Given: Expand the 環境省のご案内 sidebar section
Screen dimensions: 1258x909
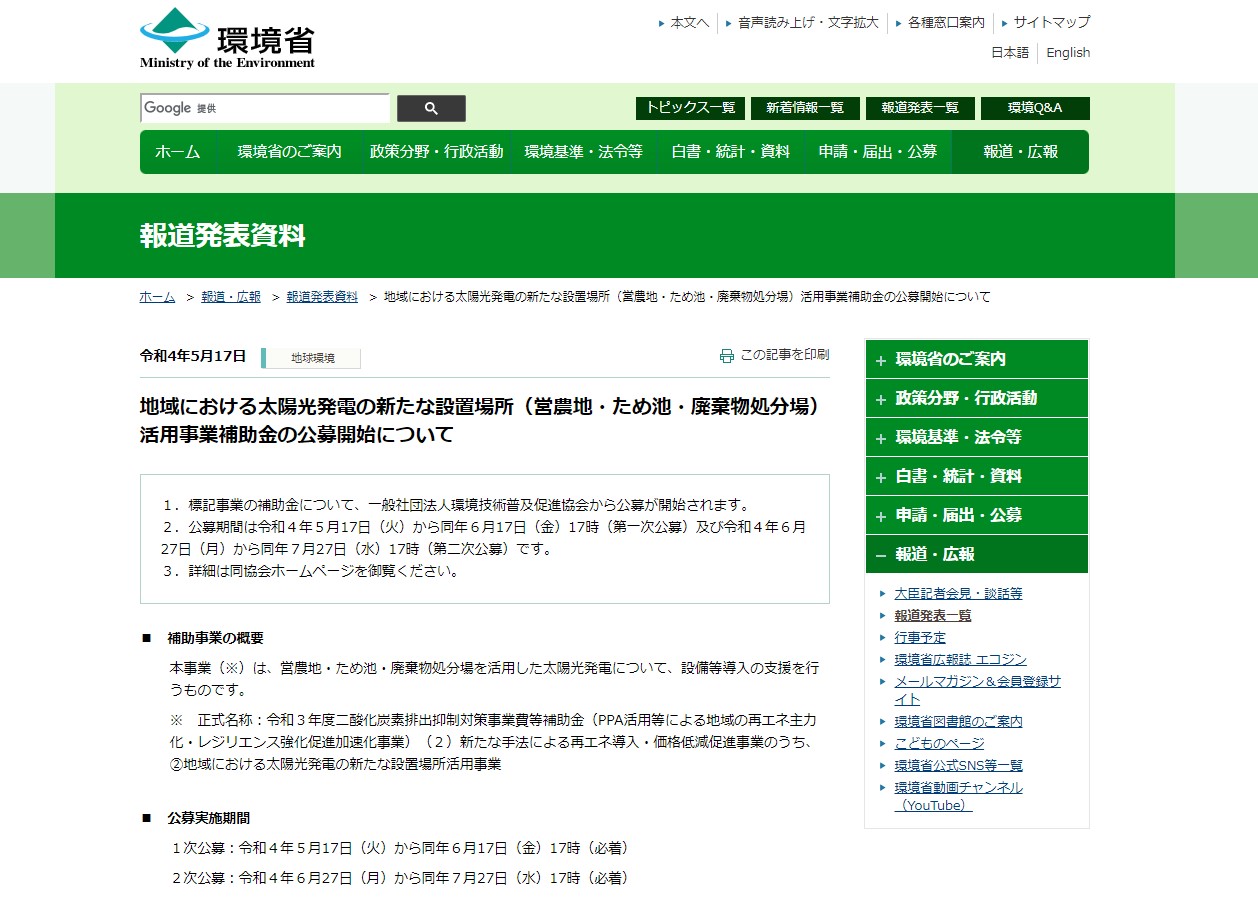Looking at the screenshot, I should click(x=975, y=359).
